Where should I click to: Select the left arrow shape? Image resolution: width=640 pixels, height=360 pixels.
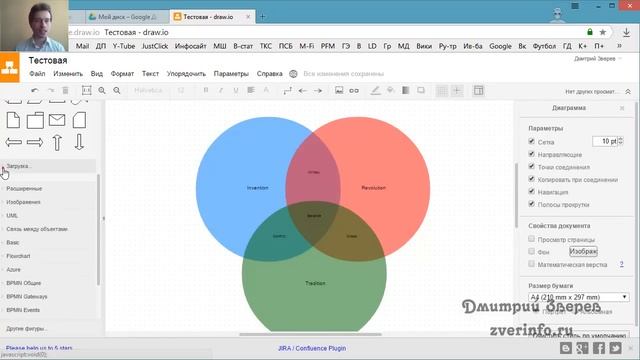[13, 142]
